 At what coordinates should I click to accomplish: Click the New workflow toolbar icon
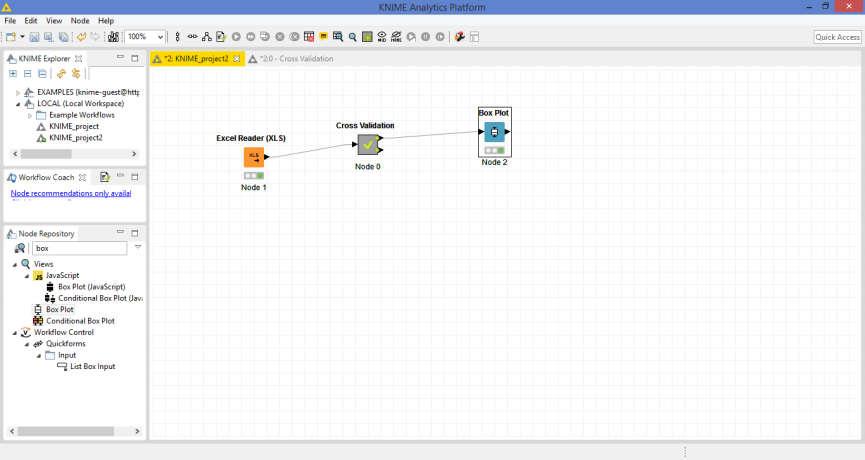pos(10,37)
